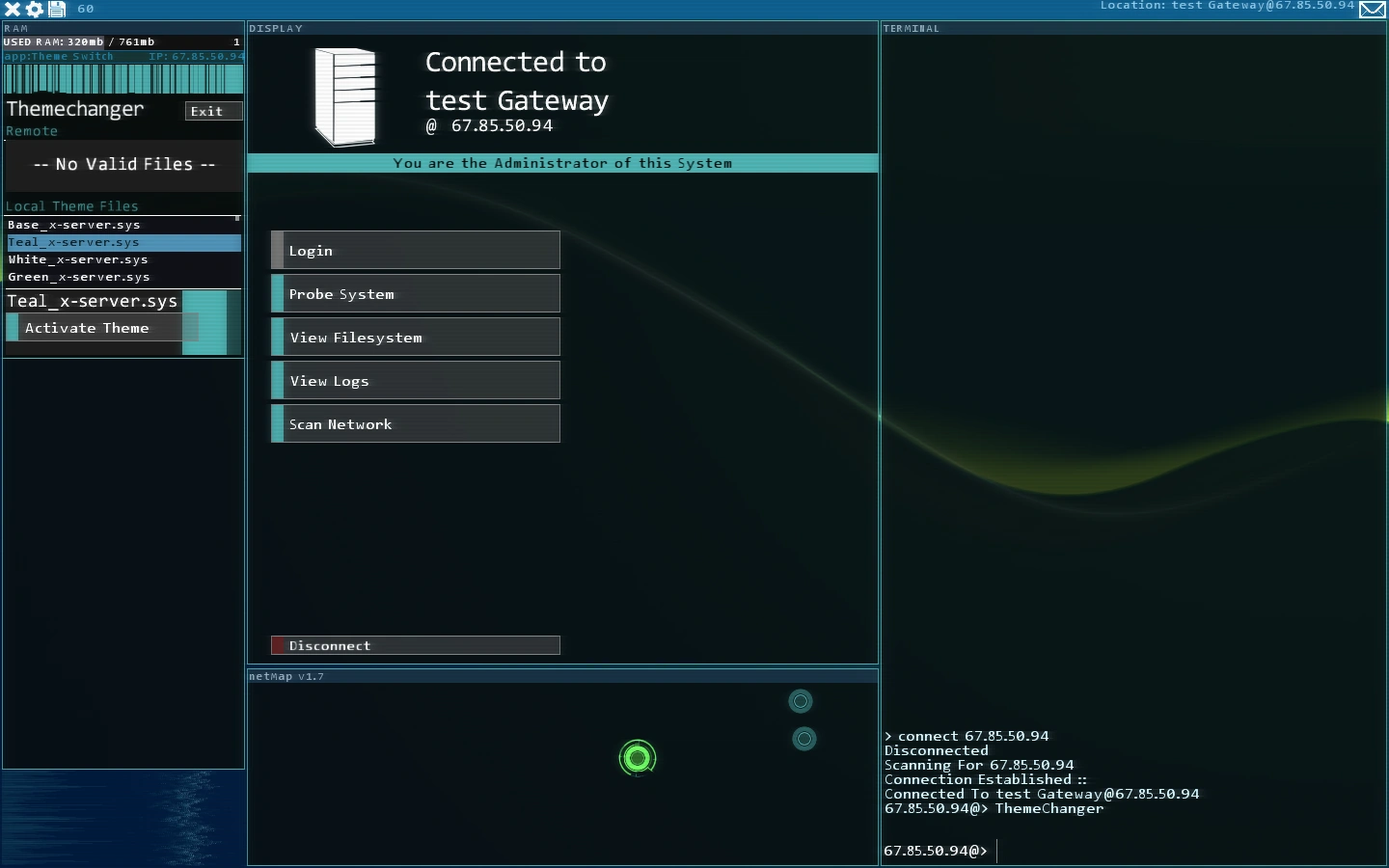Click the USED RAM readout
The width and height of the screenshot is (1389, 868).
78,41
